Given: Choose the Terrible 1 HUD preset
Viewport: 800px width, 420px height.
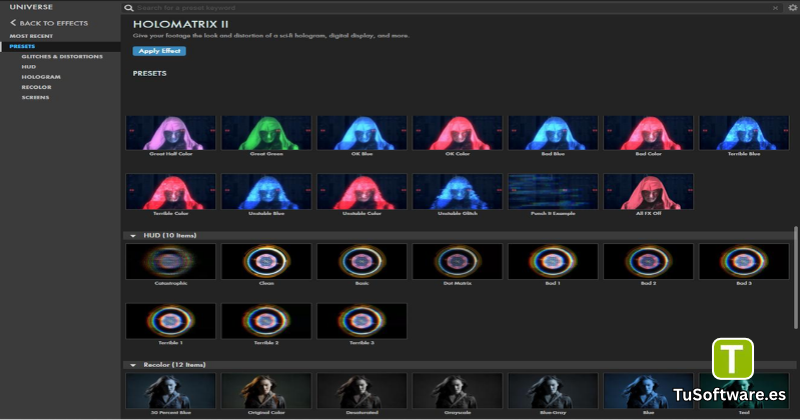Looking at the screenshot, I should pos(170,321).
